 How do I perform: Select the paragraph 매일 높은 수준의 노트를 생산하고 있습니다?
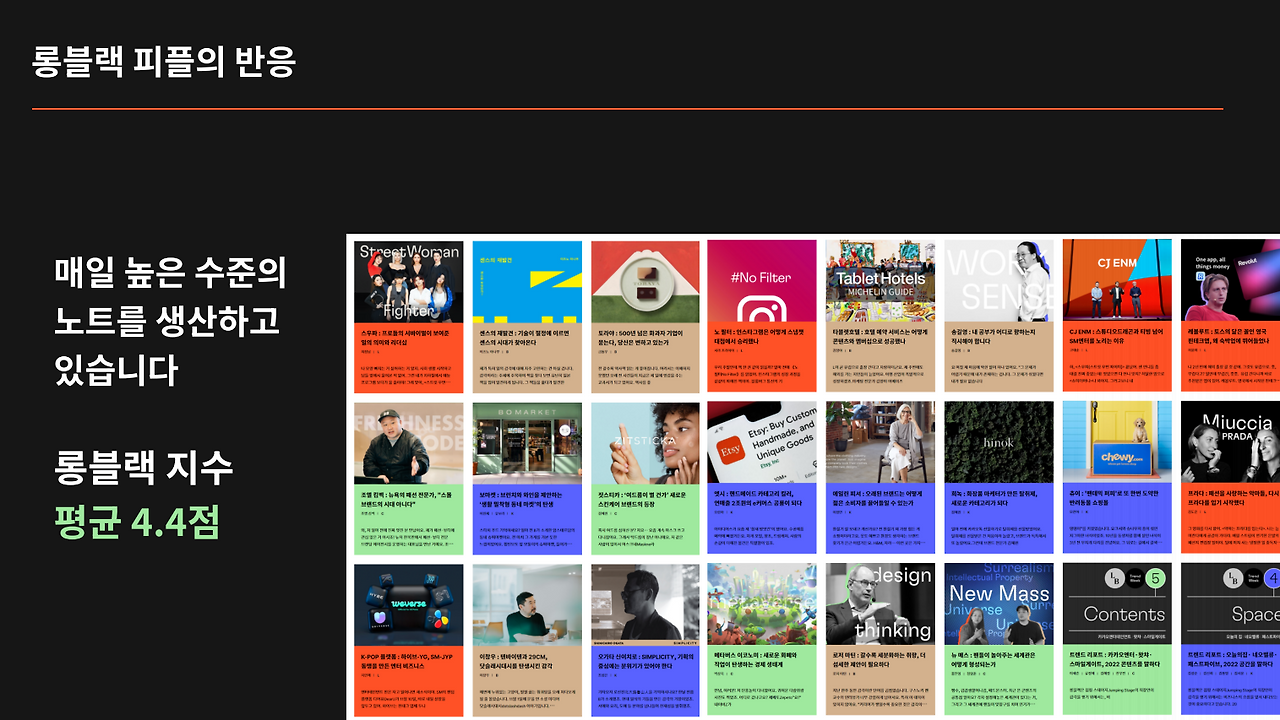pos(171,322)
